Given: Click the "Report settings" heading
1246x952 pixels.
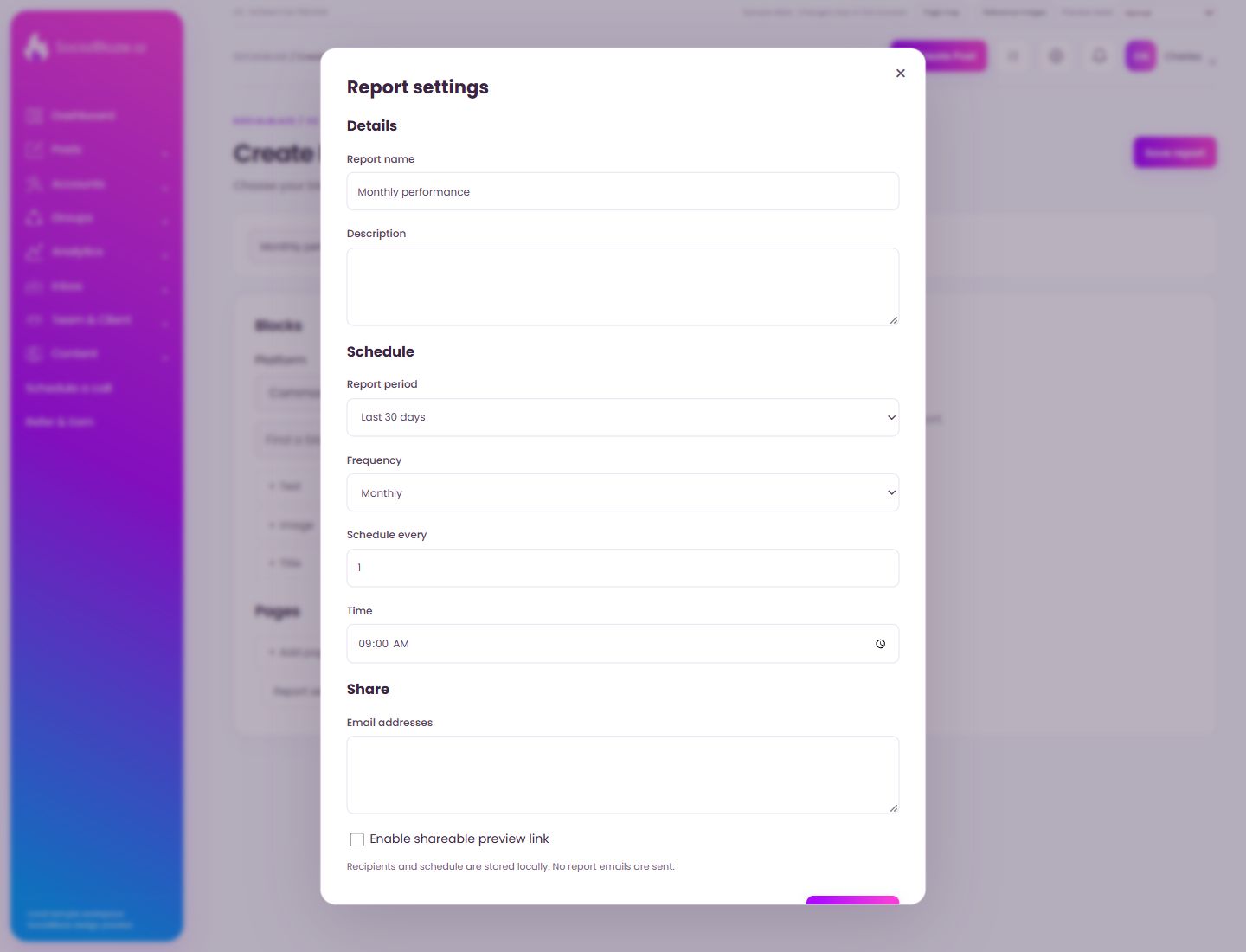Looking at the screenshot, I should pos(418,87).
